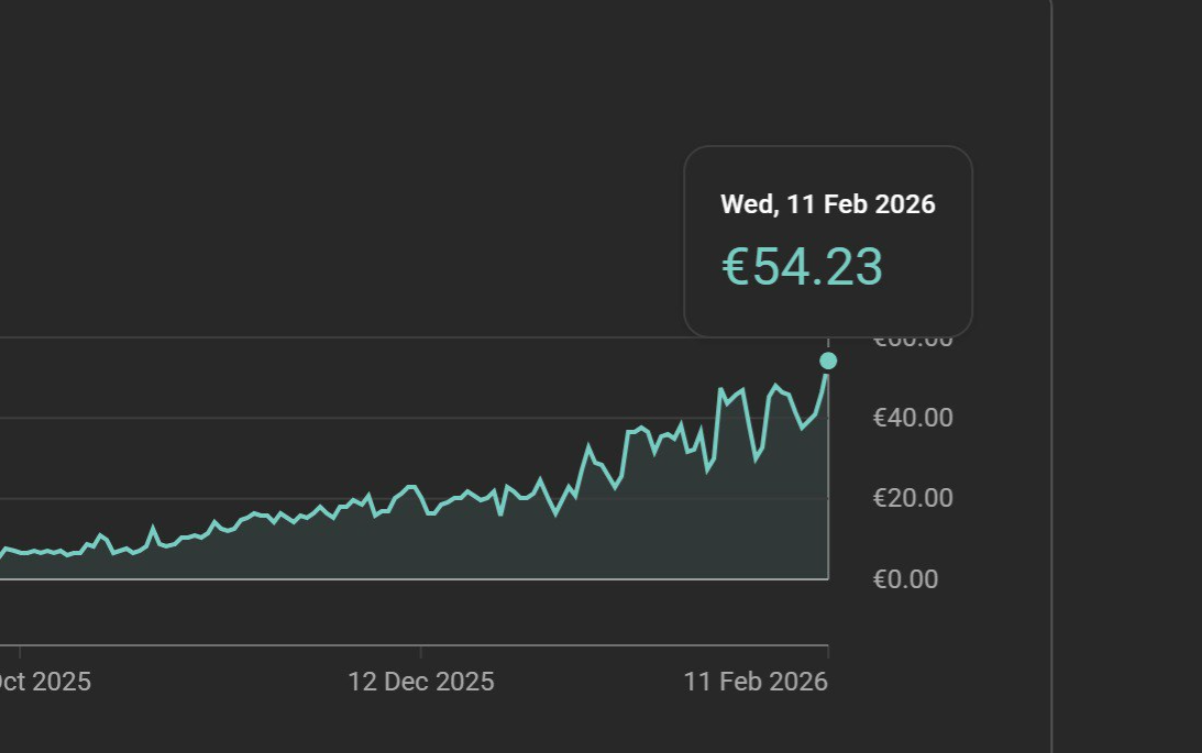
Task: Click the tick mark above 12 Dec 2025
Action: [x=421, y=651]
